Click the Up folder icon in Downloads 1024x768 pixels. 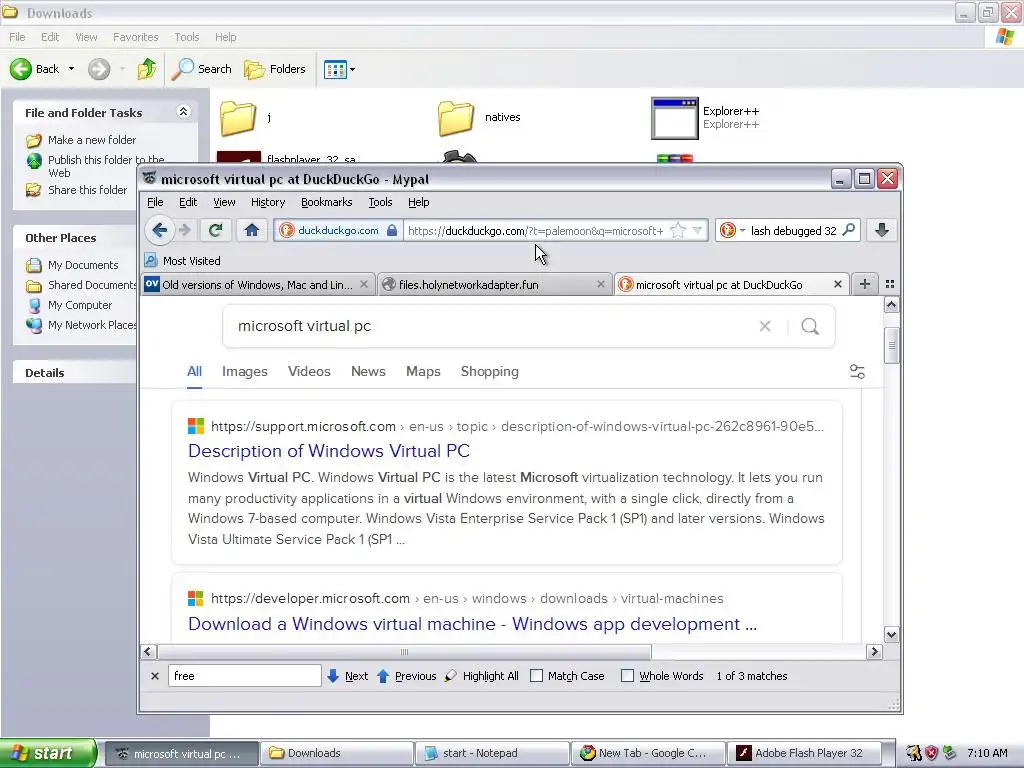click(x=147, y=69)
